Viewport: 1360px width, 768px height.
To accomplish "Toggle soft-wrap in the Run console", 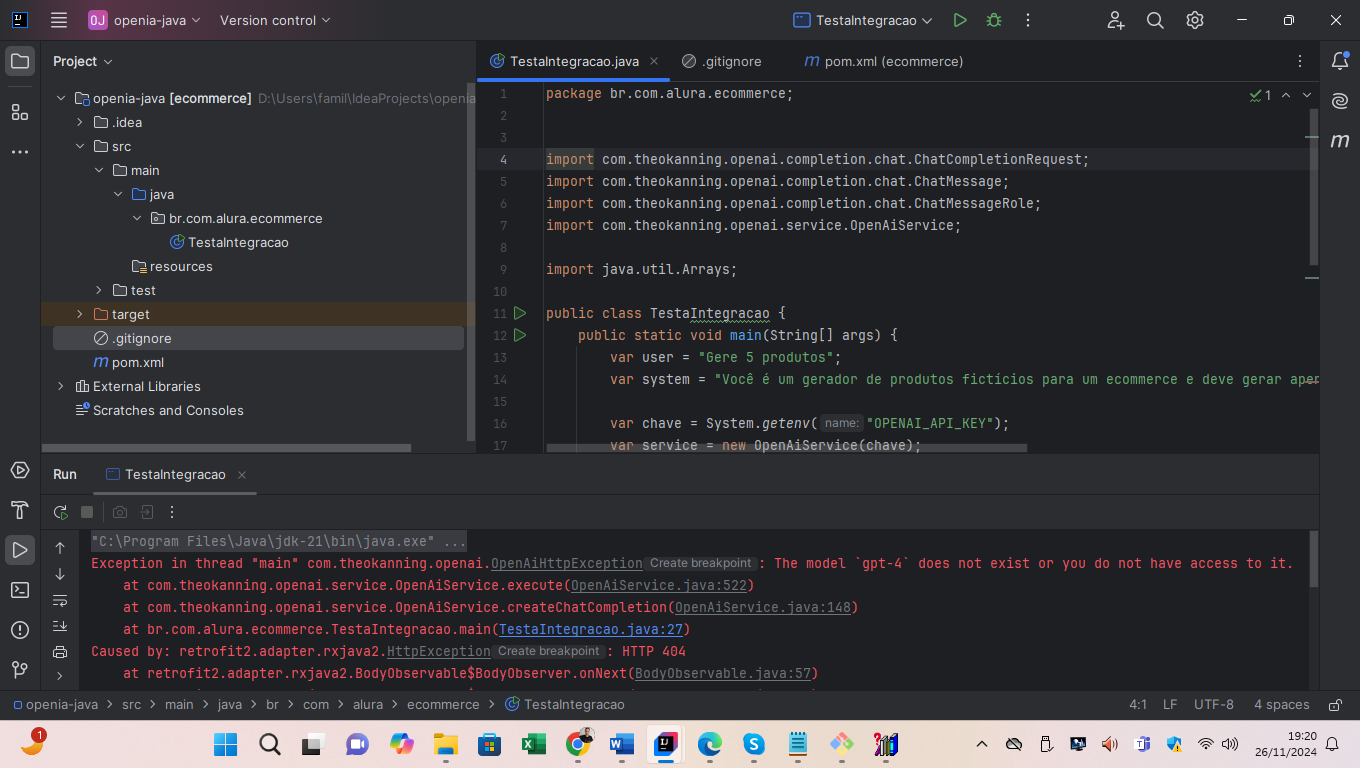I will tap(60, 600).
